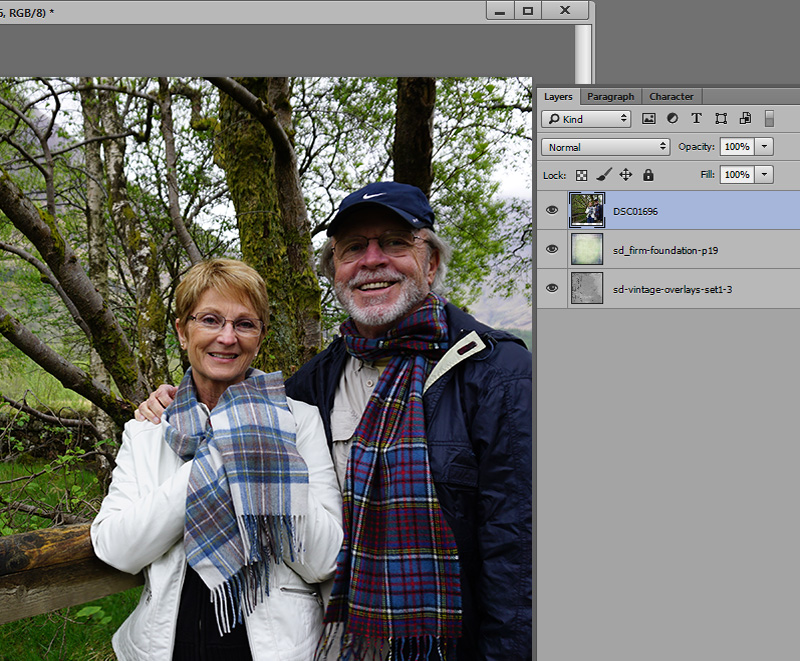Hide the sd-vintage-overlays-set1-3 layer
800x661 pixels.
[552, 288]
